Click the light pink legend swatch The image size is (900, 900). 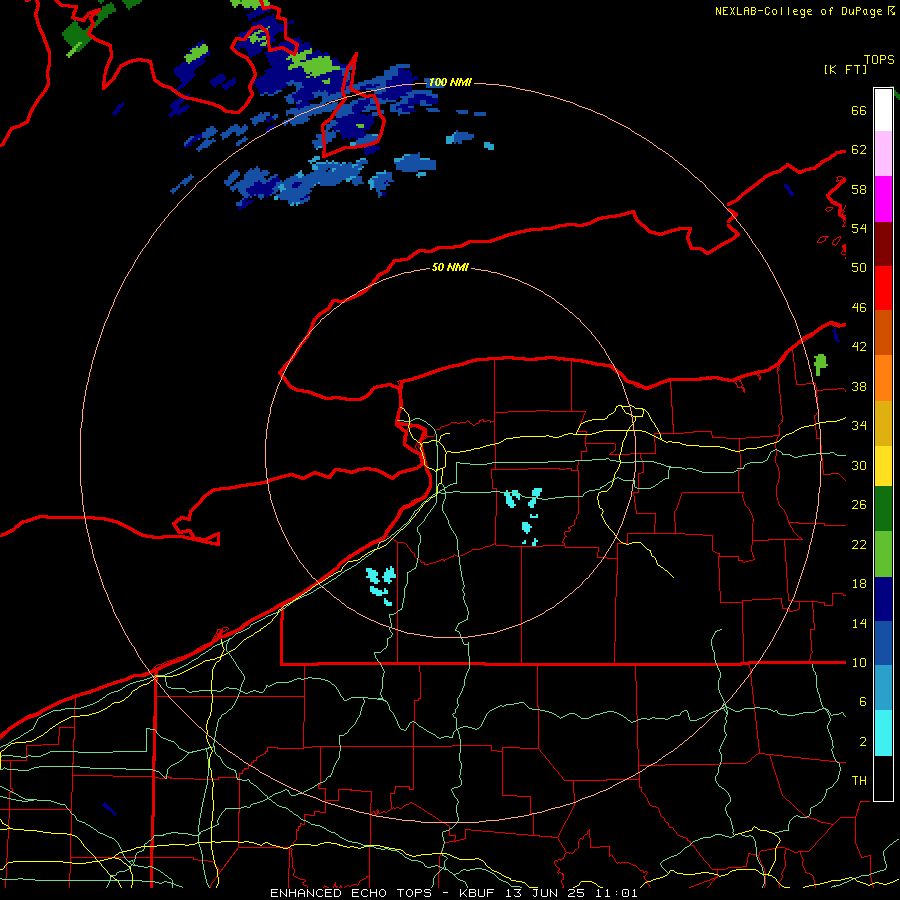tap(883, 154)
